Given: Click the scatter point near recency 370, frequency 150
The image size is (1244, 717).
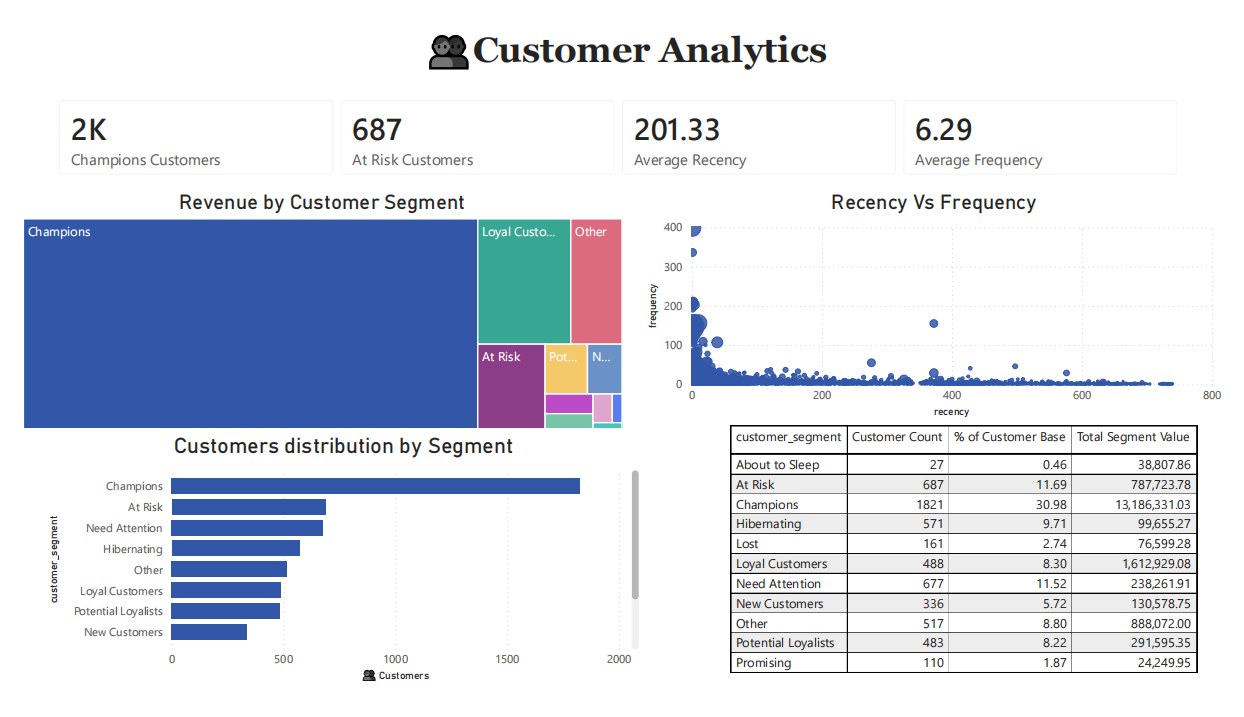Looking at the screenshot, I should pos(933,323).
